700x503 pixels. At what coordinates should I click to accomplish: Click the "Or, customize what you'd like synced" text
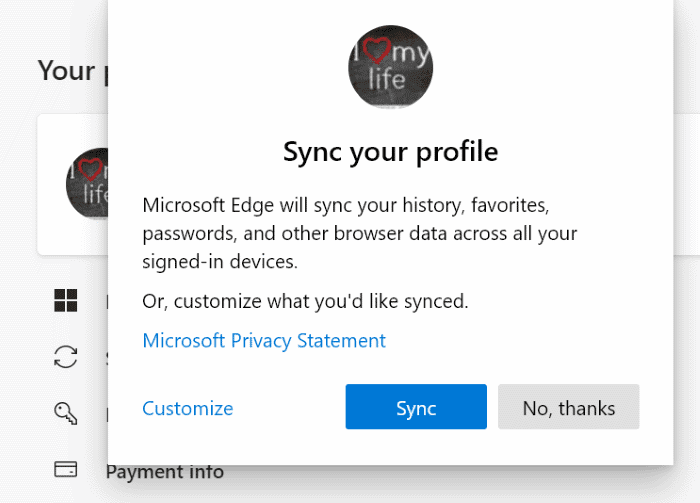305,300
